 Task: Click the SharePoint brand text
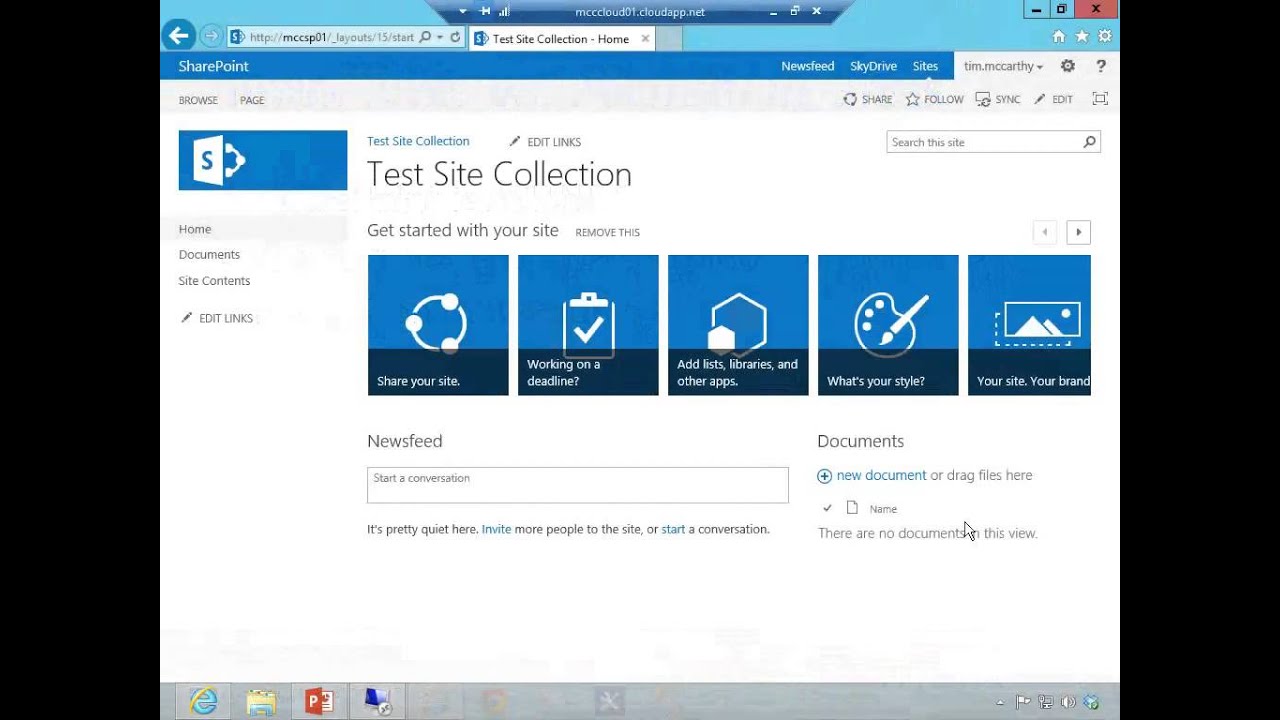(x=213, y=66)
